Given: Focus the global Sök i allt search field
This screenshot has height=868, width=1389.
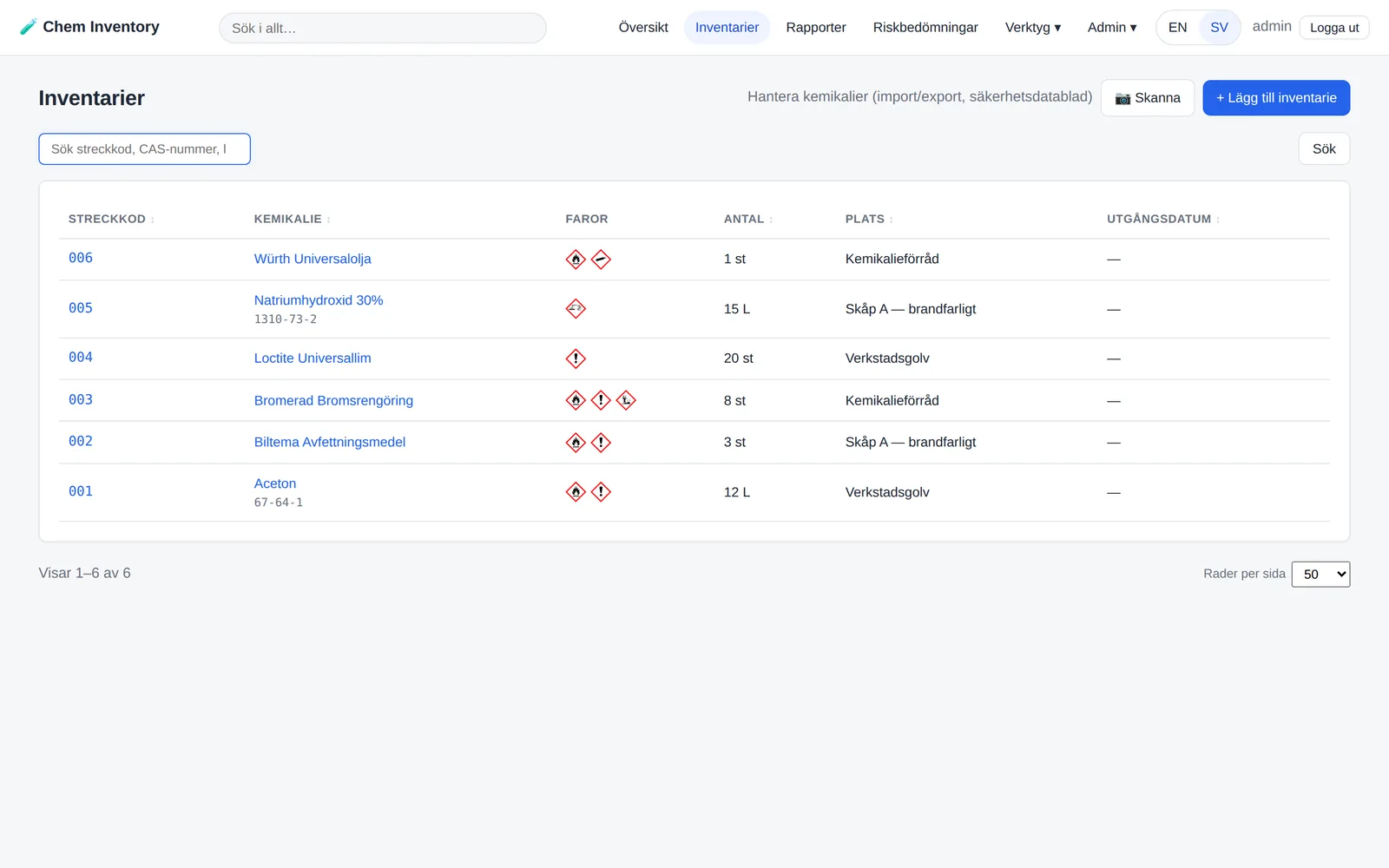Looking at the screenshot, I should [x=383, y=28].
